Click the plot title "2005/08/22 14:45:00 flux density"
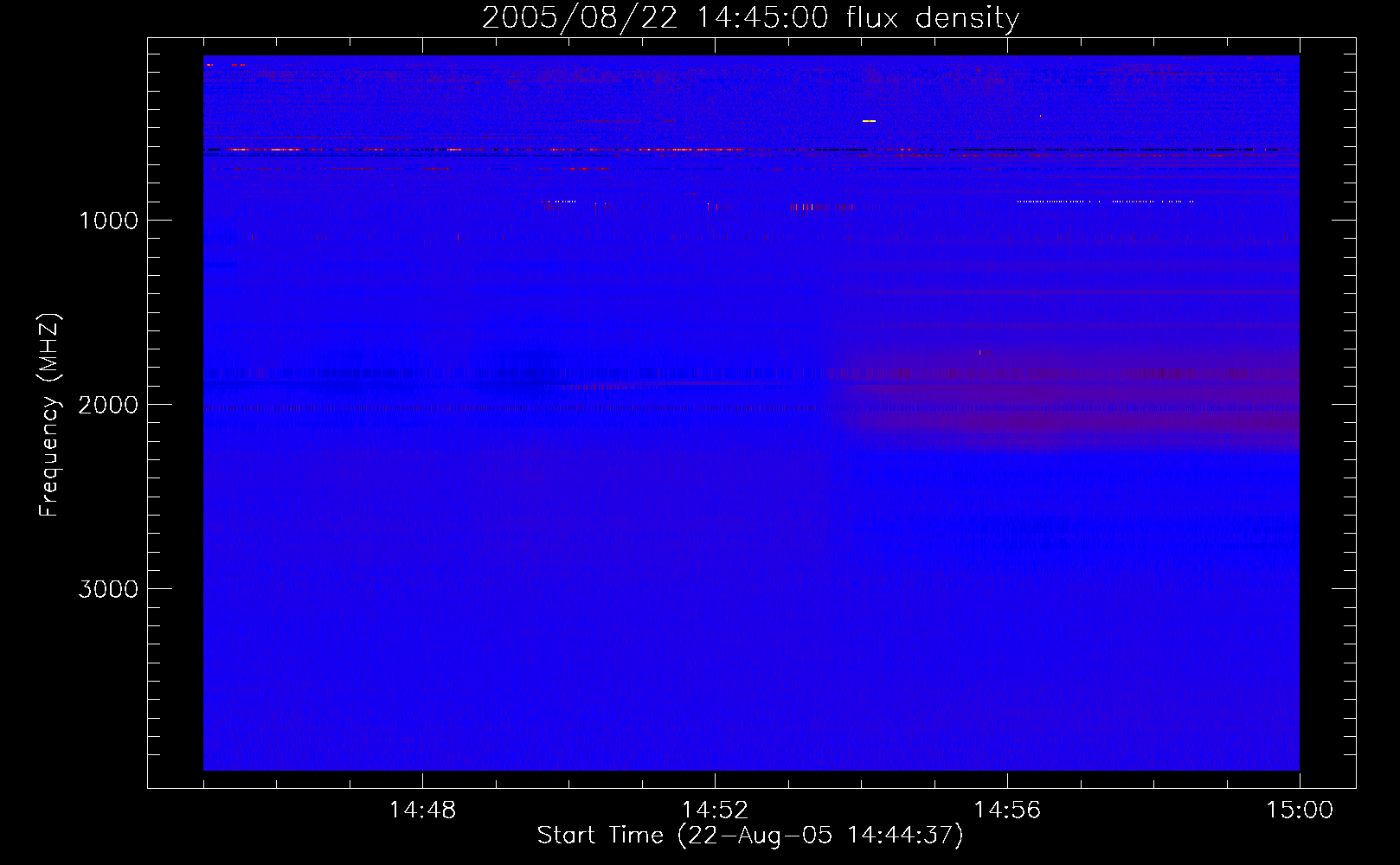 coord(750,17)
